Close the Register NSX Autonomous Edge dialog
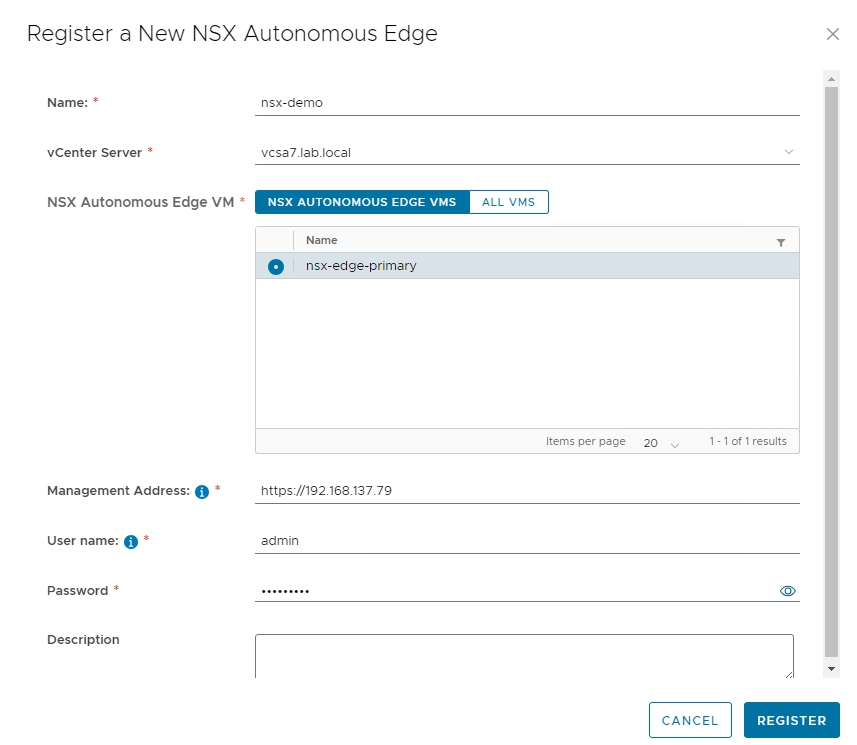 tap(832, 34)
